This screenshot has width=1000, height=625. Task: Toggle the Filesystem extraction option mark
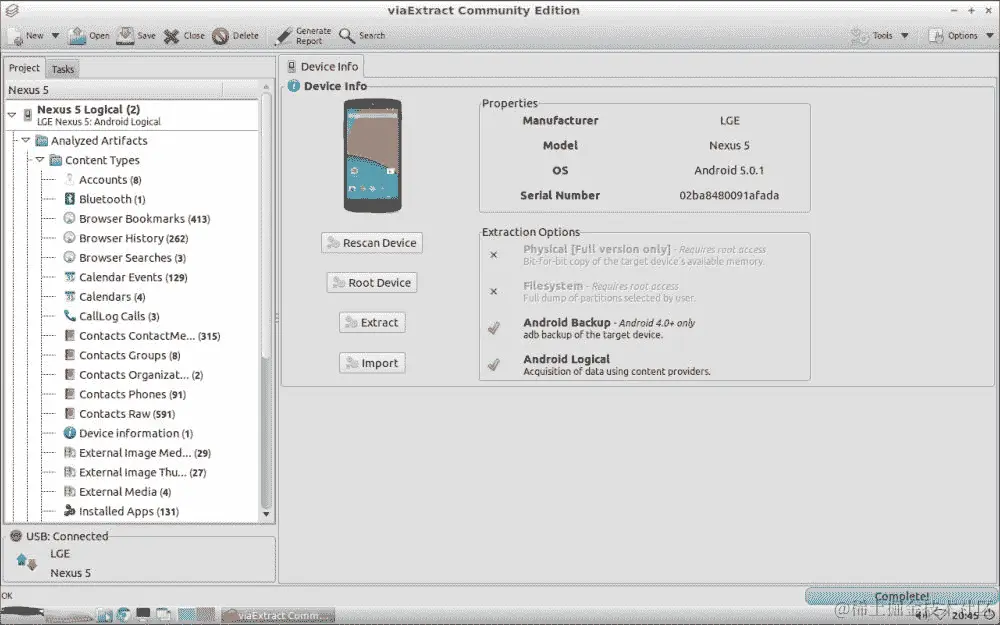[x=493, y=291]
